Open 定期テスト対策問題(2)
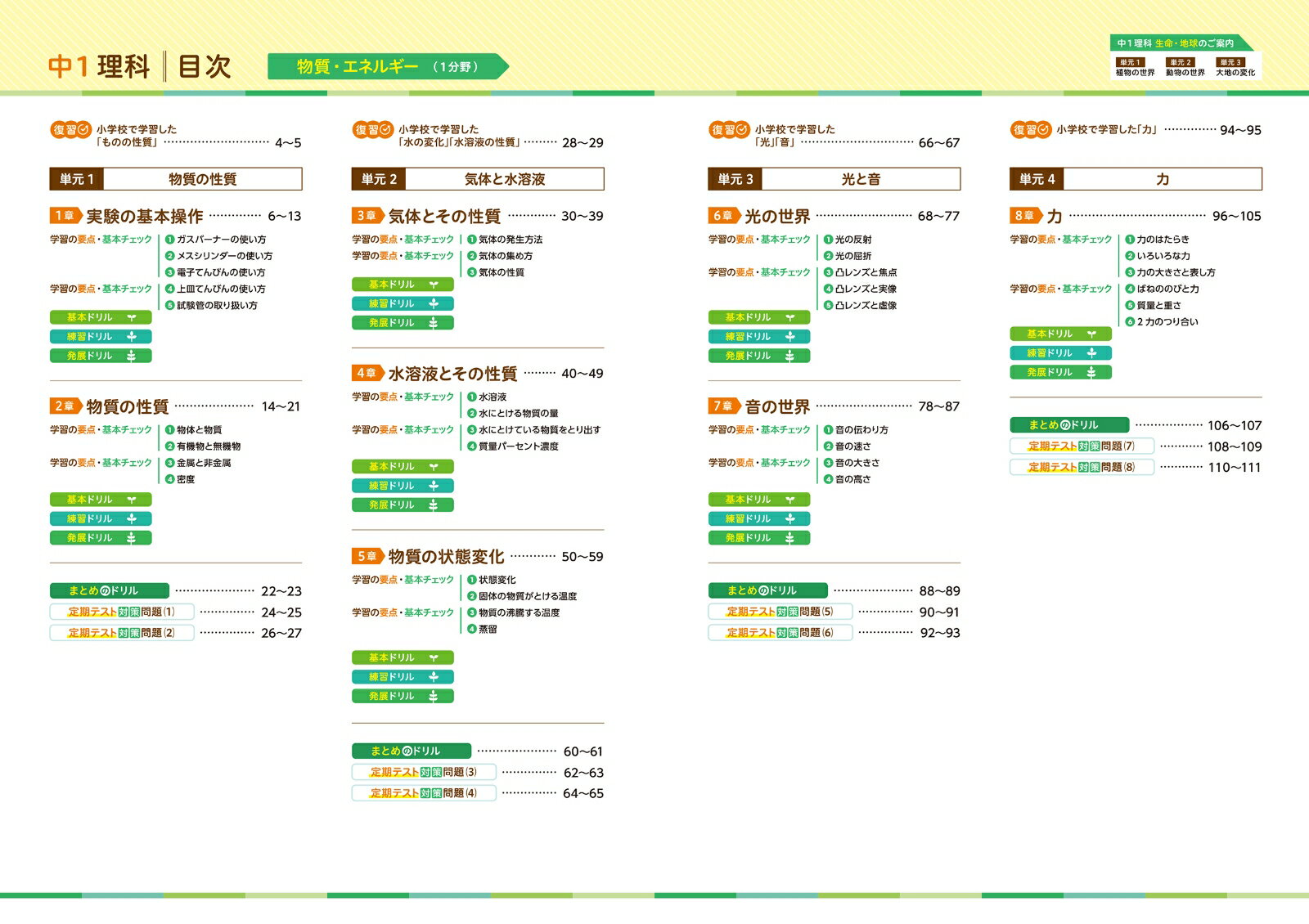The width and height of the screenshot is (1309, 924). point(122,633)
